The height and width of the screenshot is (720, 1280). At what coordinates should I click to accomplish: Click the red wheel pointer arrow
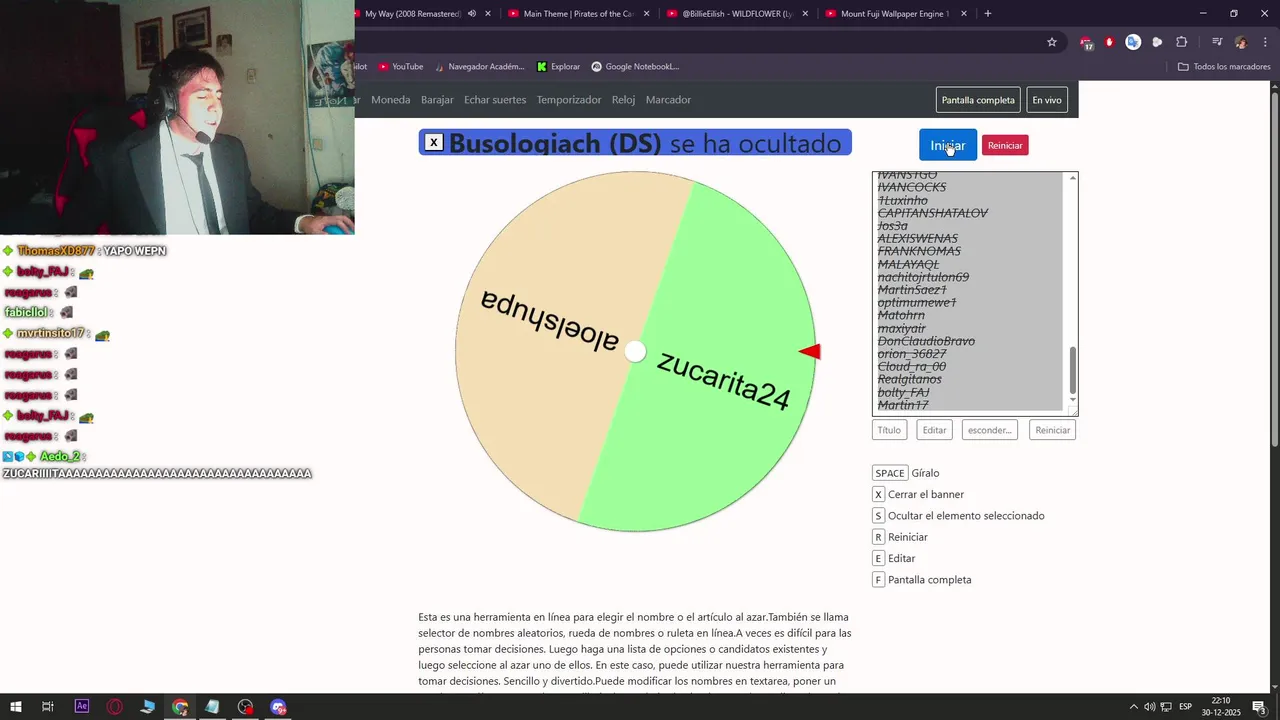pos(810,351)
